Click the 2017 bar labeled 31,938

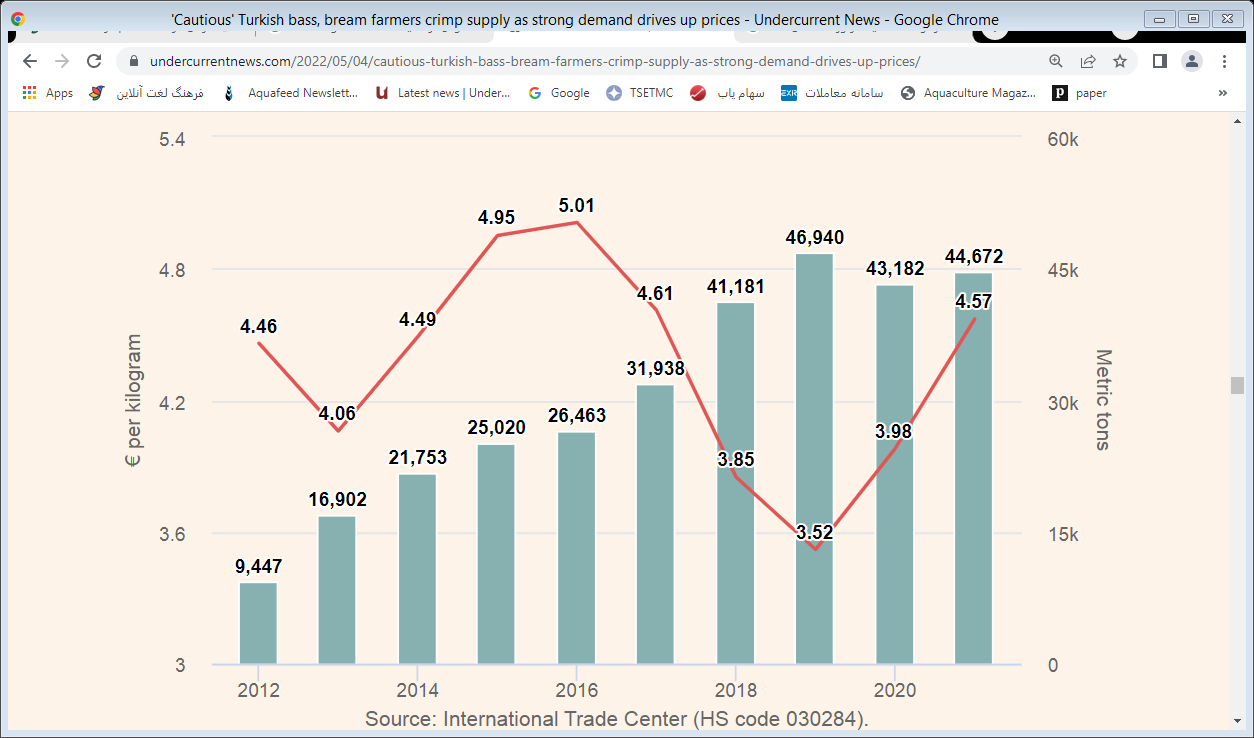pos(655,525)
